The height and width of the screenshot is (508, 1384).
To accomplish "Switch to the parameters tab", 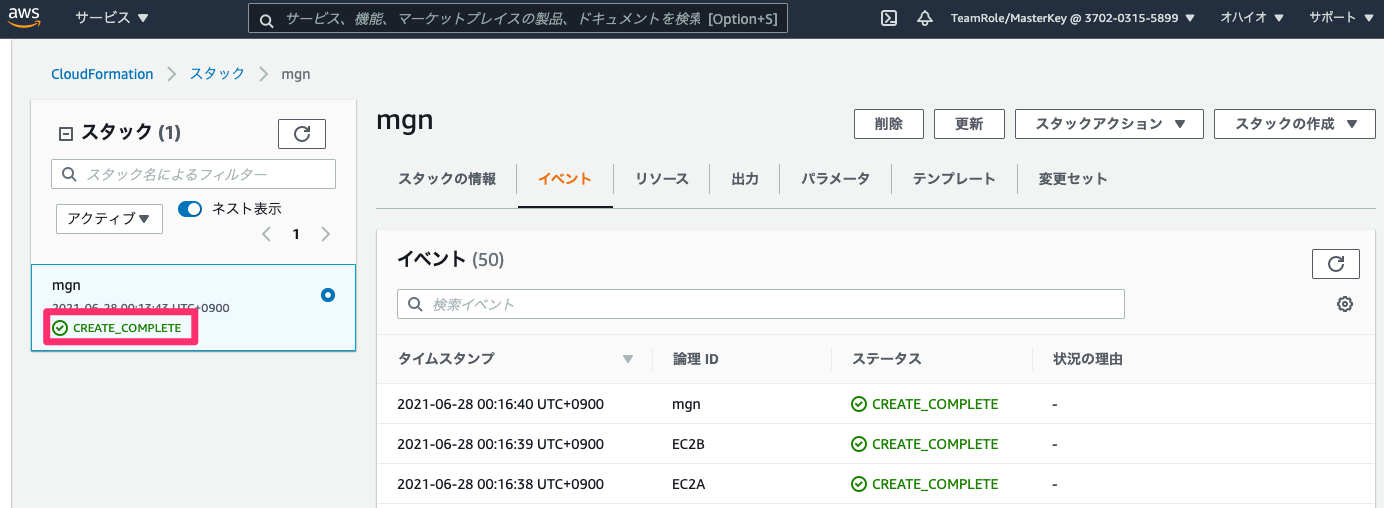I will [835, 179].
